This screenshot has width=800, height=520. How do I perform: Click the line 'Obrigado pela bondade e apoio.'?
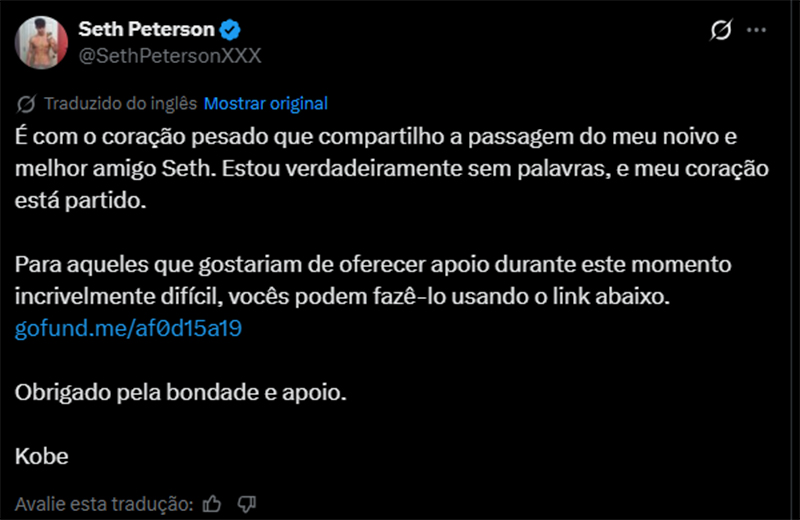181,393
